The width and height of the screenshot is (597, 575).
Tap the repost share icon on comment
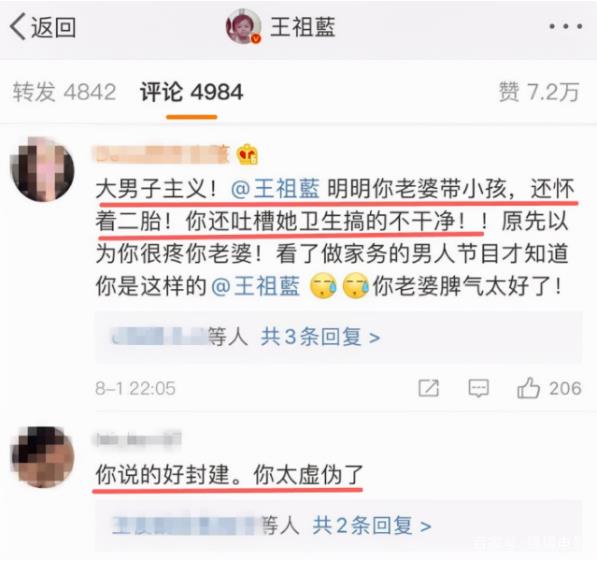point(428,388)
